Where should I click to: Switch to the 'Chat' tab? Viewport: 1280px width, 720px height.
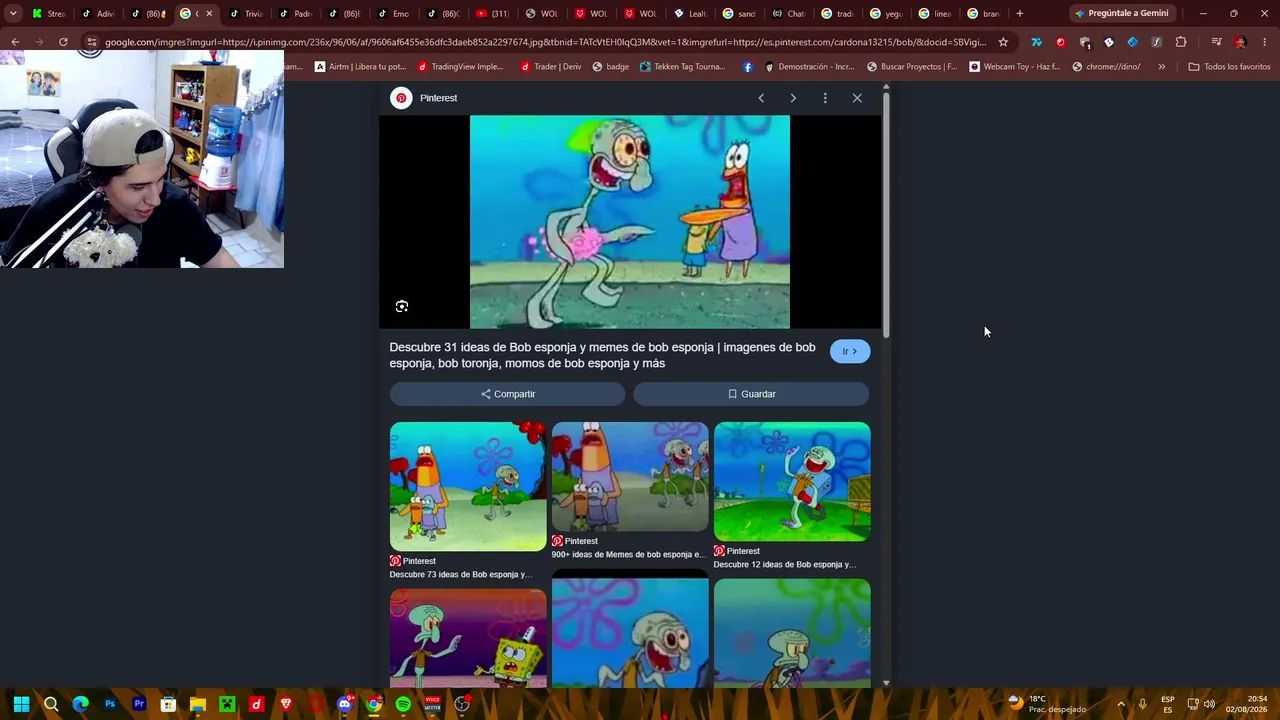[788, 14]
